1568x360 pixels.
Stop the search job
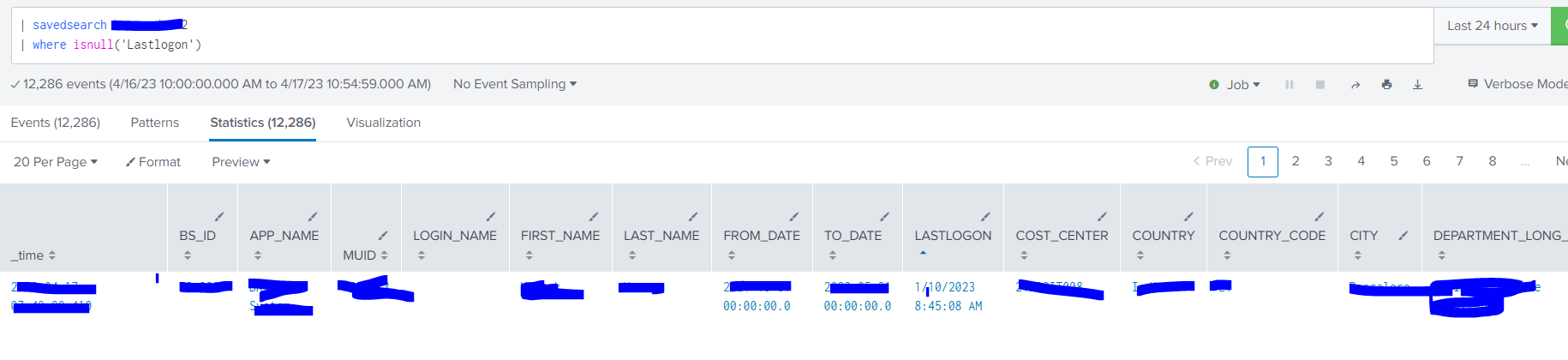1320,85
